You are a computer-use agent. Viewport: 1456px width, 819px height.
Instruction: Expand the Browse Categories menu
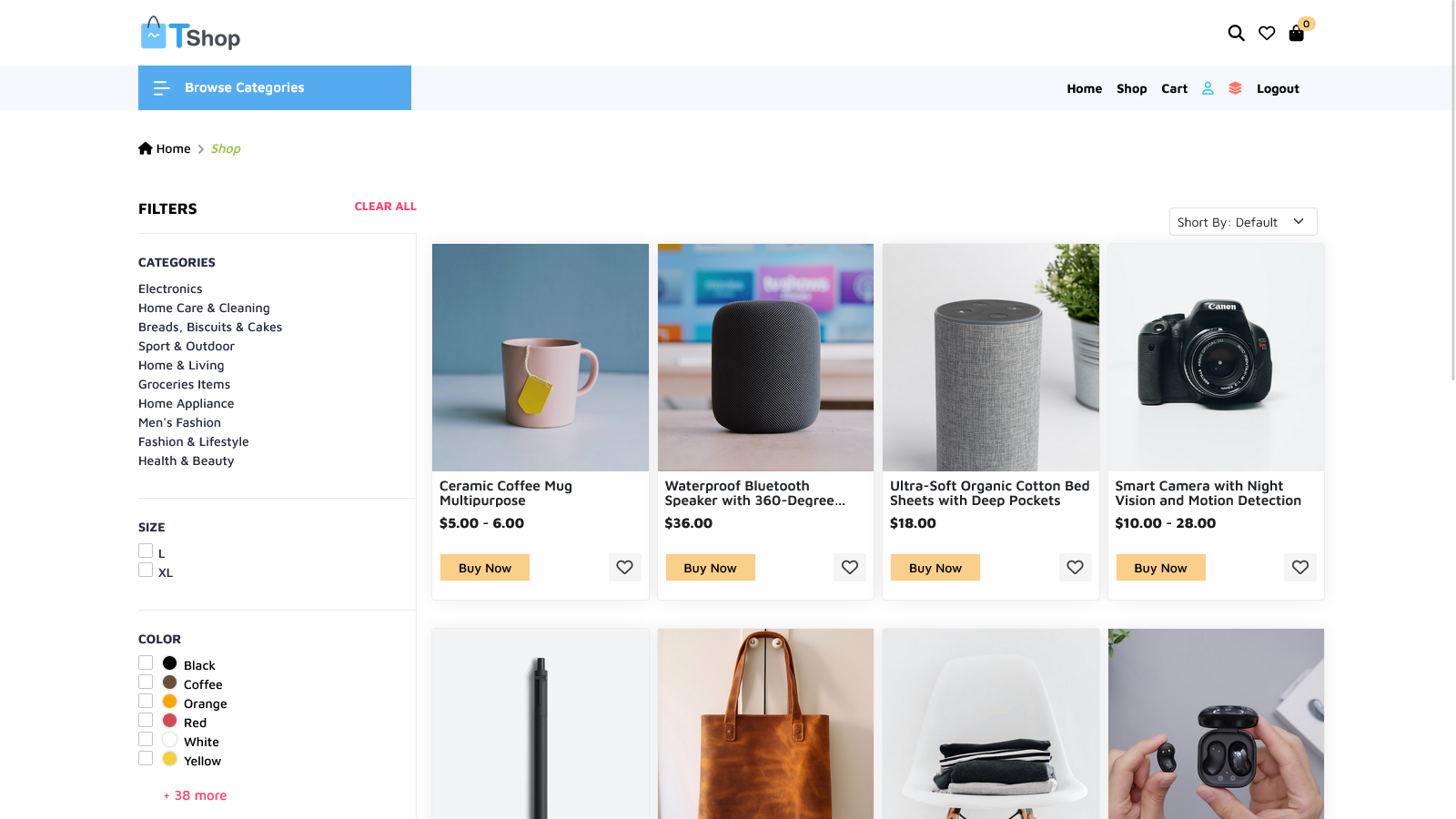coord(275,87)
